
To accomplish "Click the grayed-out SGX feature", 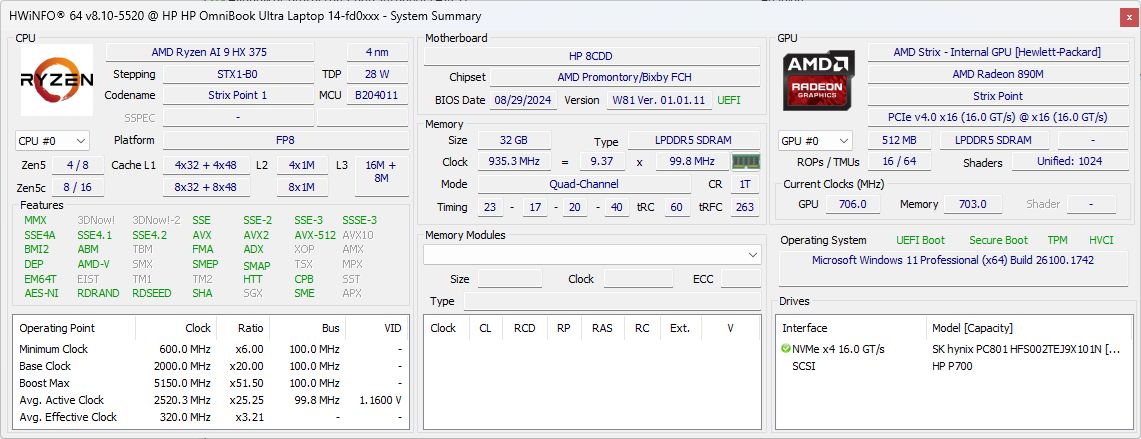I will tap(254, 293).
